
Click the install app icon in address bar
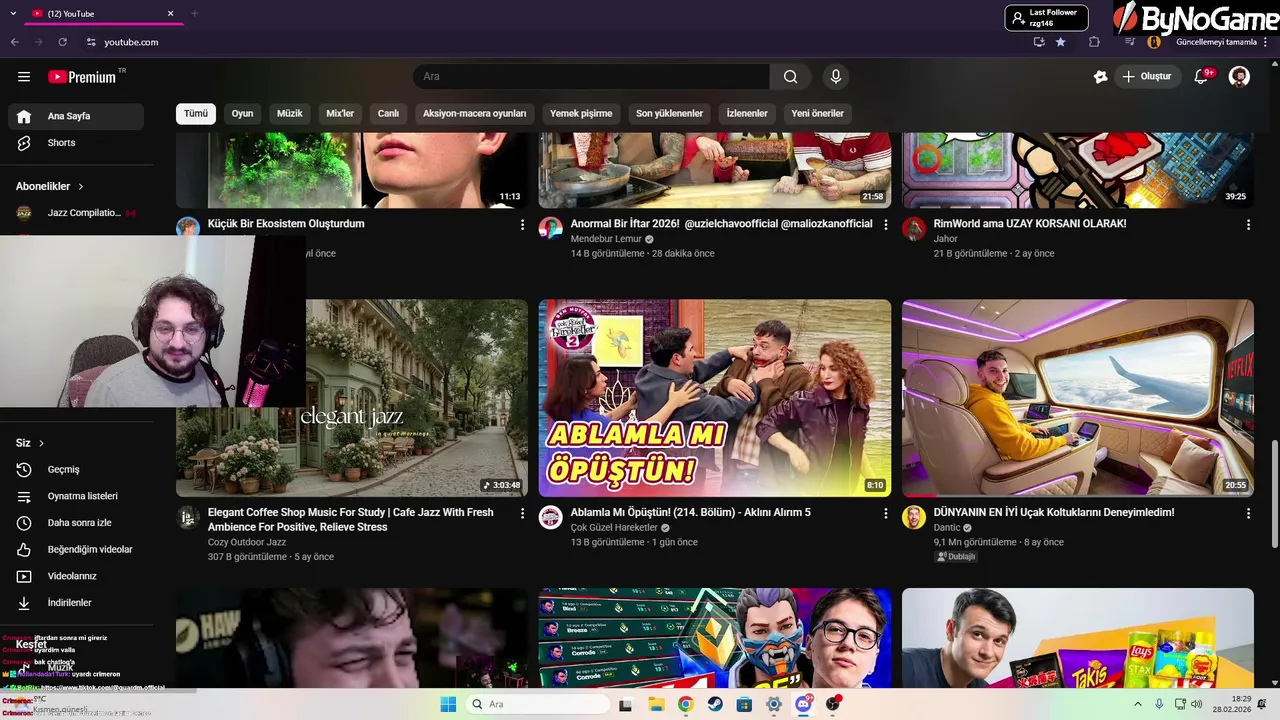(1039, 42)
